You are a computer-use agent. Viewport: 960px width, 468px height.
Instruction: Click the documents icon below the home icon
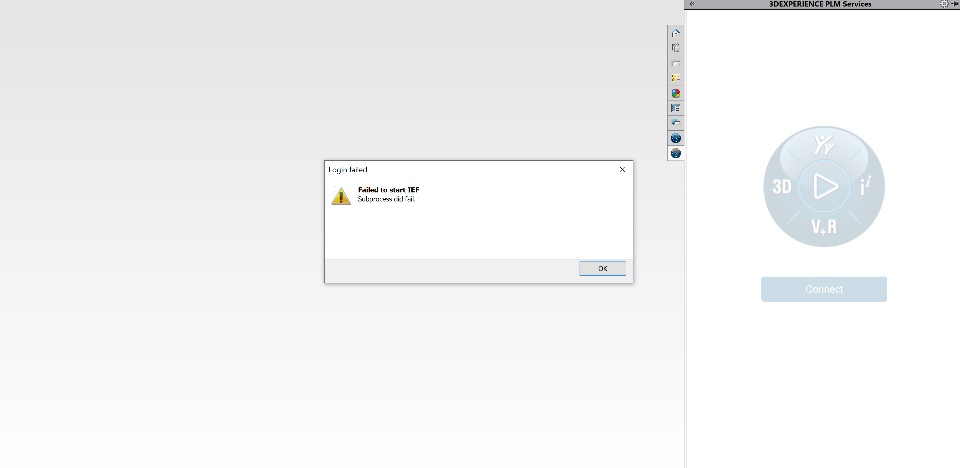[675, 48]
